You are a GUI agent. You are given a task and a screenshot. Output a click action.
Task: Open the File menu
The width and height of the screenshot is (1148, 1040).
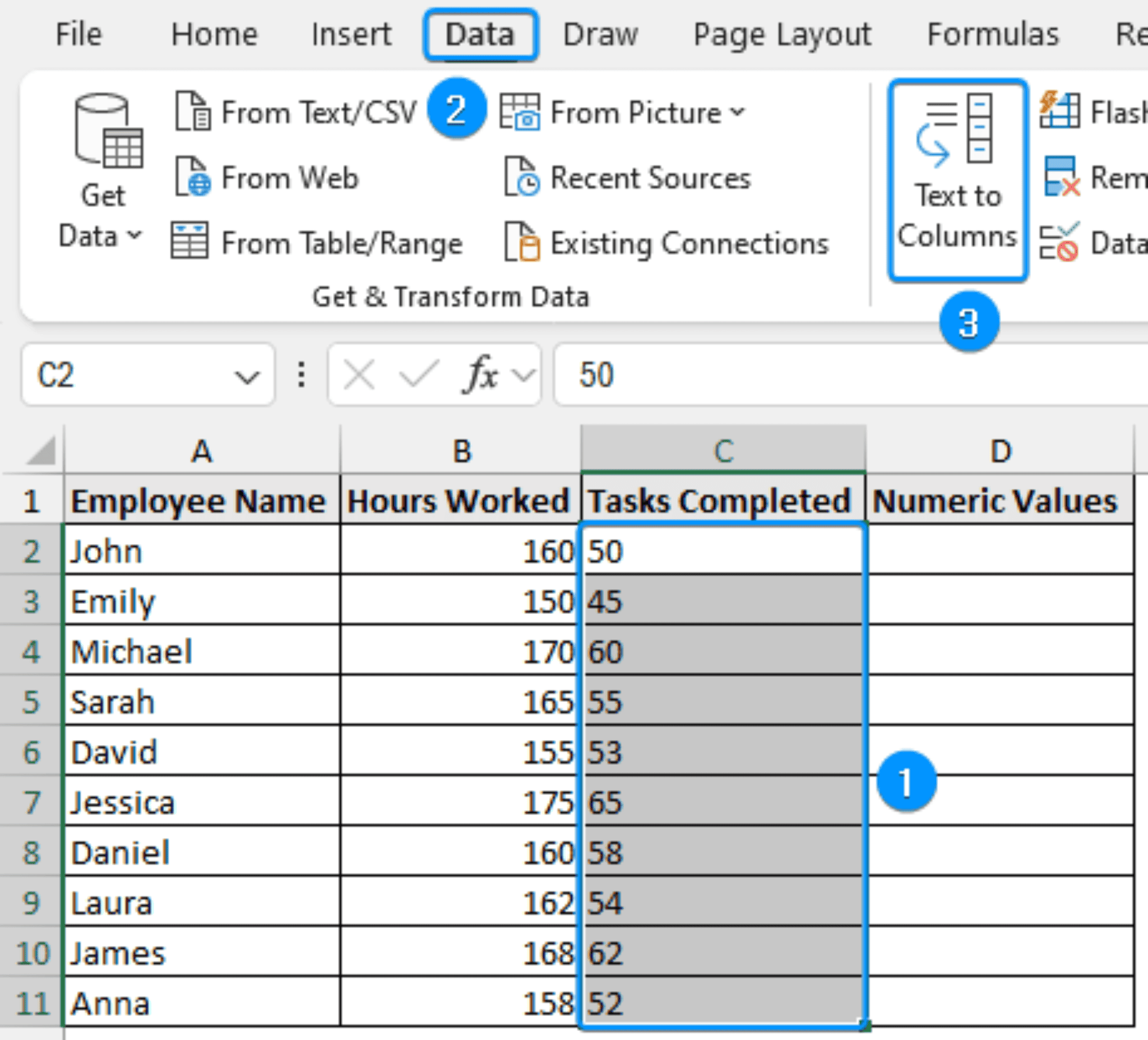click(x=78, y=34)
